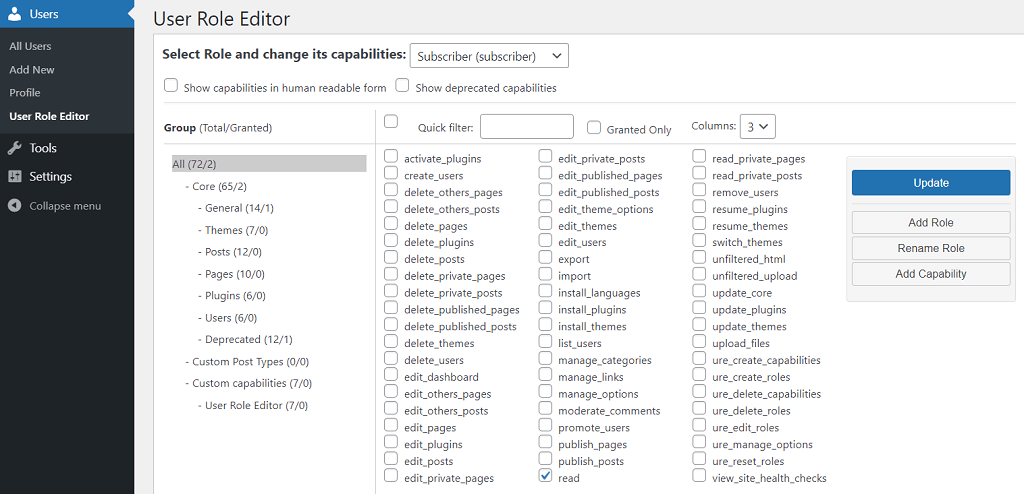Click the promote_users label
Image resolution: width=1024 pixels, height=494 pixels.
tap(594, 428)
